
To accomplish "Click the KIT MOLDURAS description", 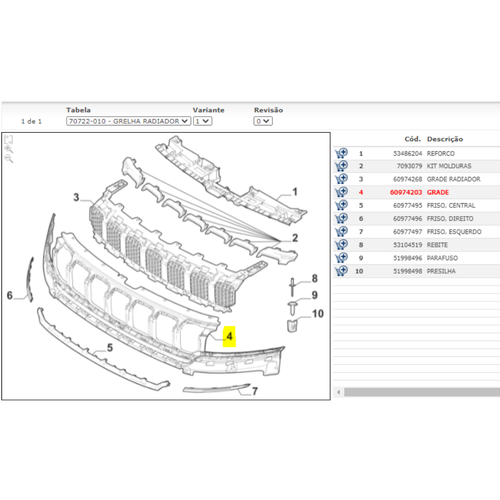I will tap(449, 166).
